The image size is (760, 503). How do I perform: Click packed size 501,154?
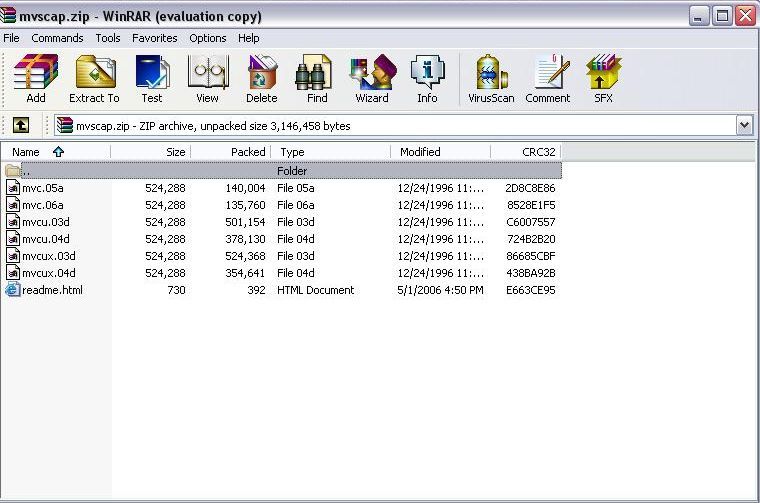click(245, 222)
